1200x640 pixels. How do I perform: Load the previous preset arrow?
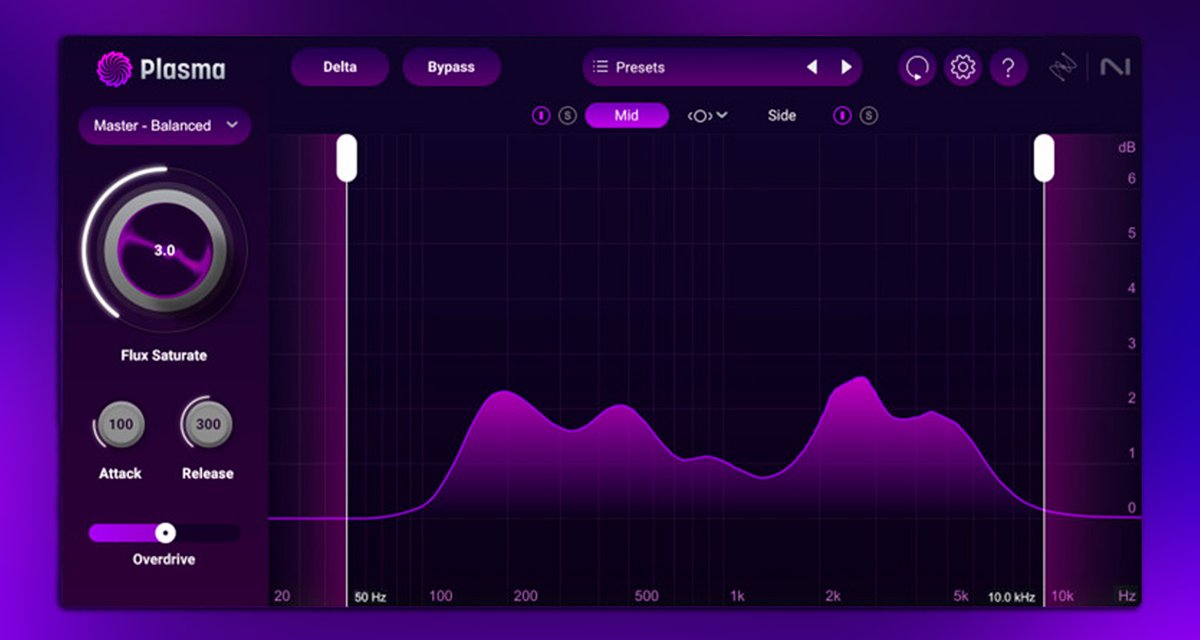[x=812, y=67]
